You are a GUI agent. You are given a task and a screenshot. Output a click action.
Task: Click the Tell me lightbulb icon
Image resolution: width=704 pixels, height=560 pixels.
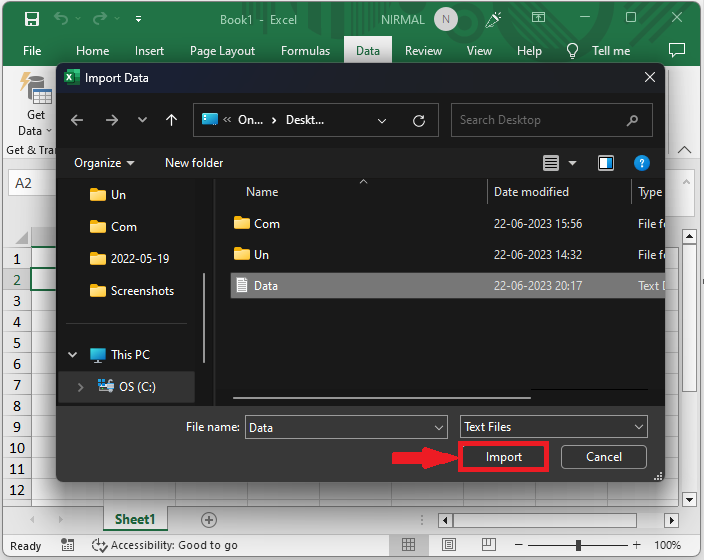coord(572,51)
